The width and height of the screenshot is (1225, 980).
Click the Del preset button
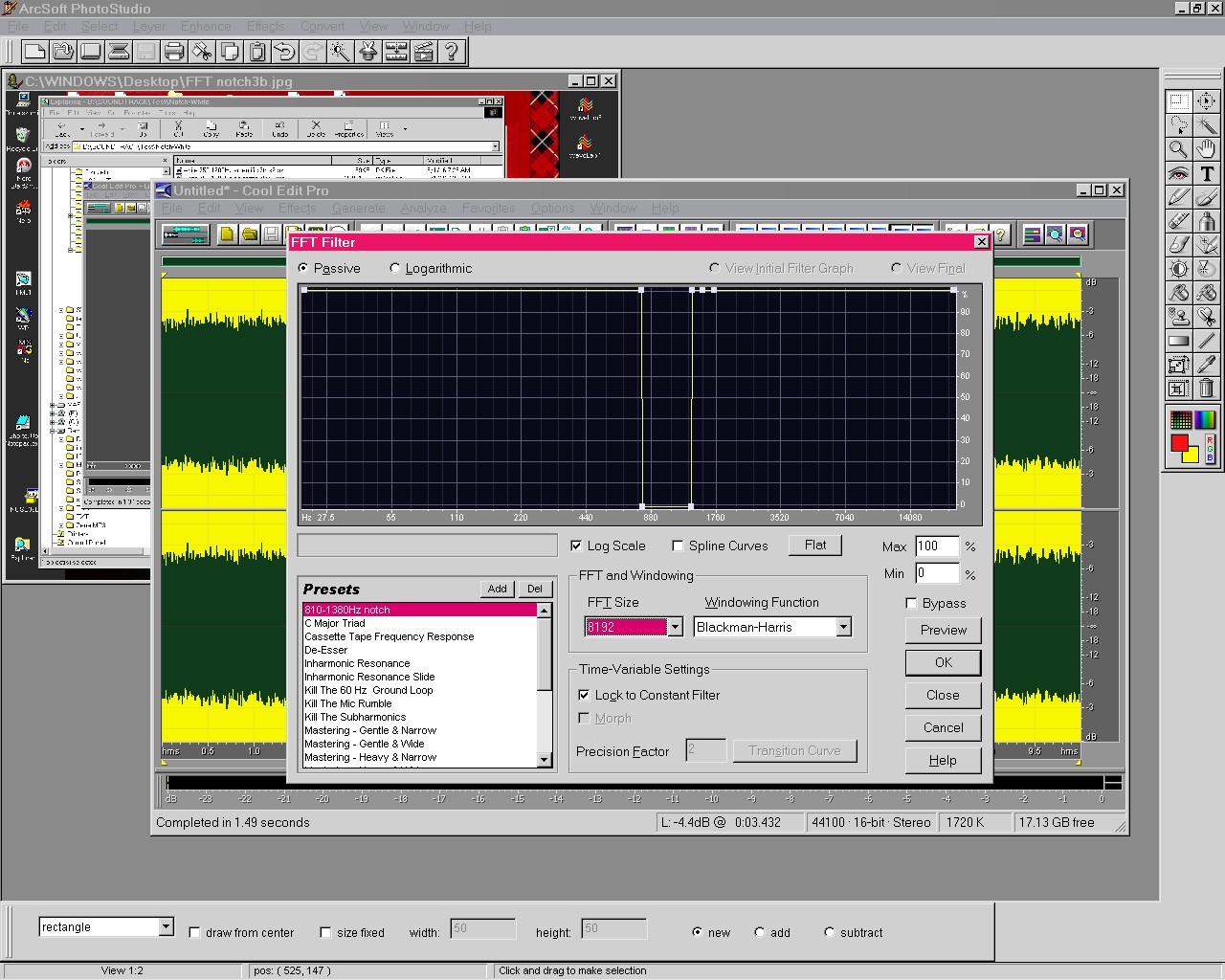[535, 589]
